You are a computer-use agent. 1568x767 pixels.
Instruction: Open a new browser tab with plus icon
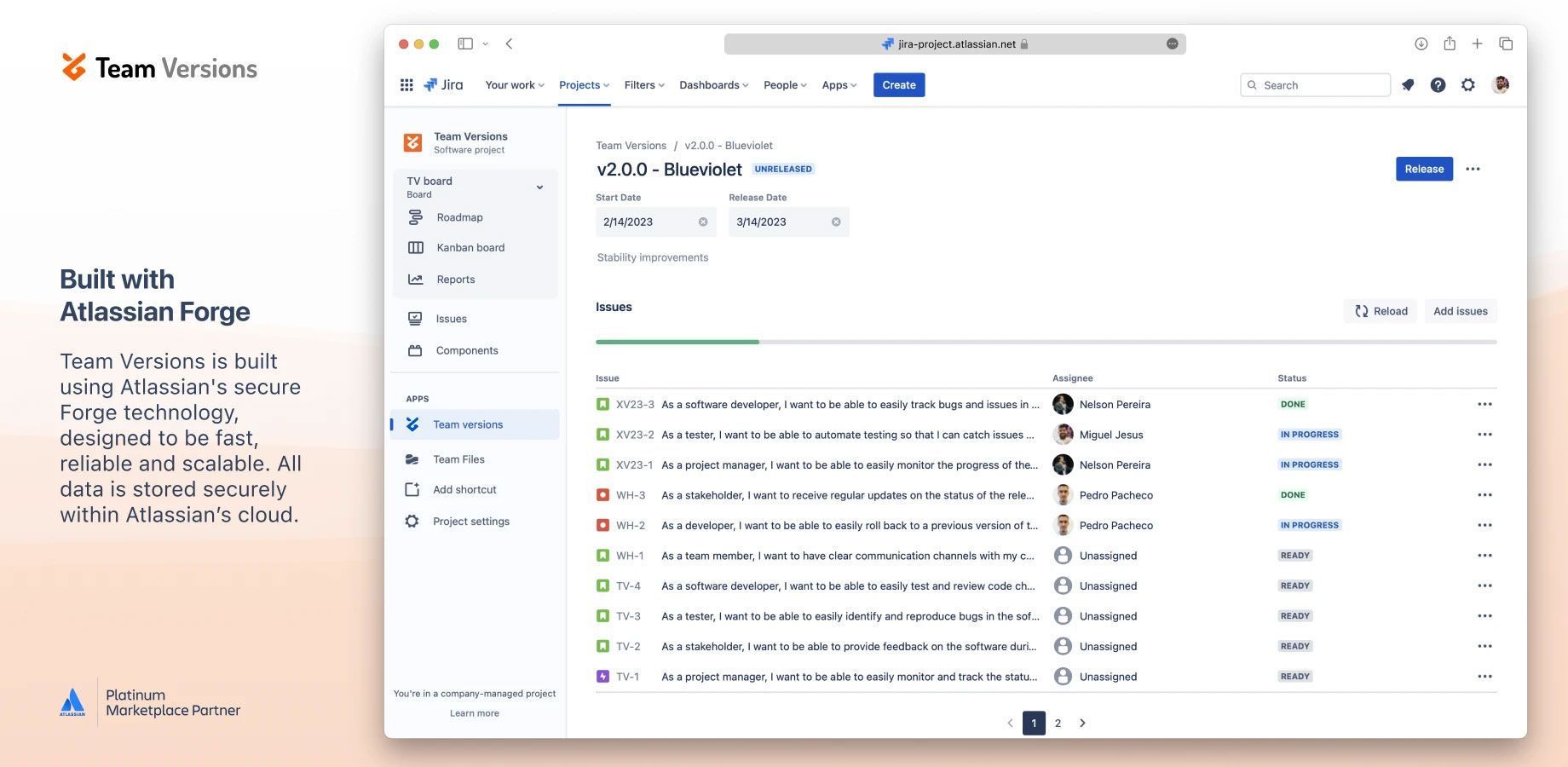click(1478, 43)
